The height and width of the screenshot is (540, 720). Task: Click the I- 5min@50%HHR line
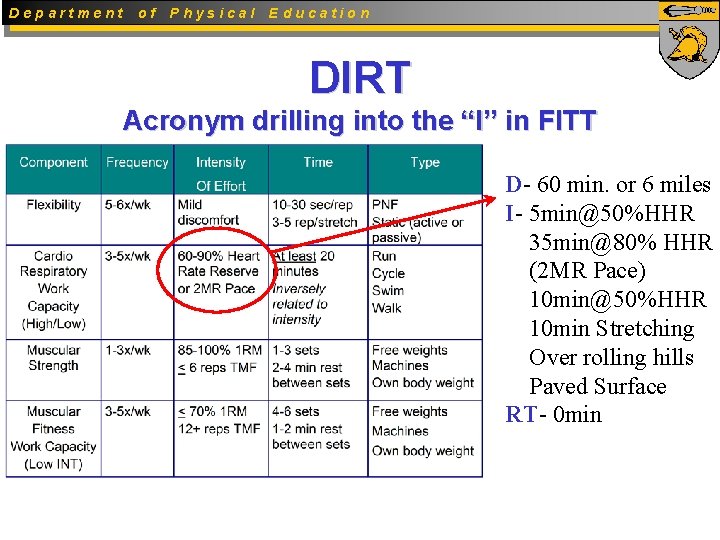(x=600, y=213)
